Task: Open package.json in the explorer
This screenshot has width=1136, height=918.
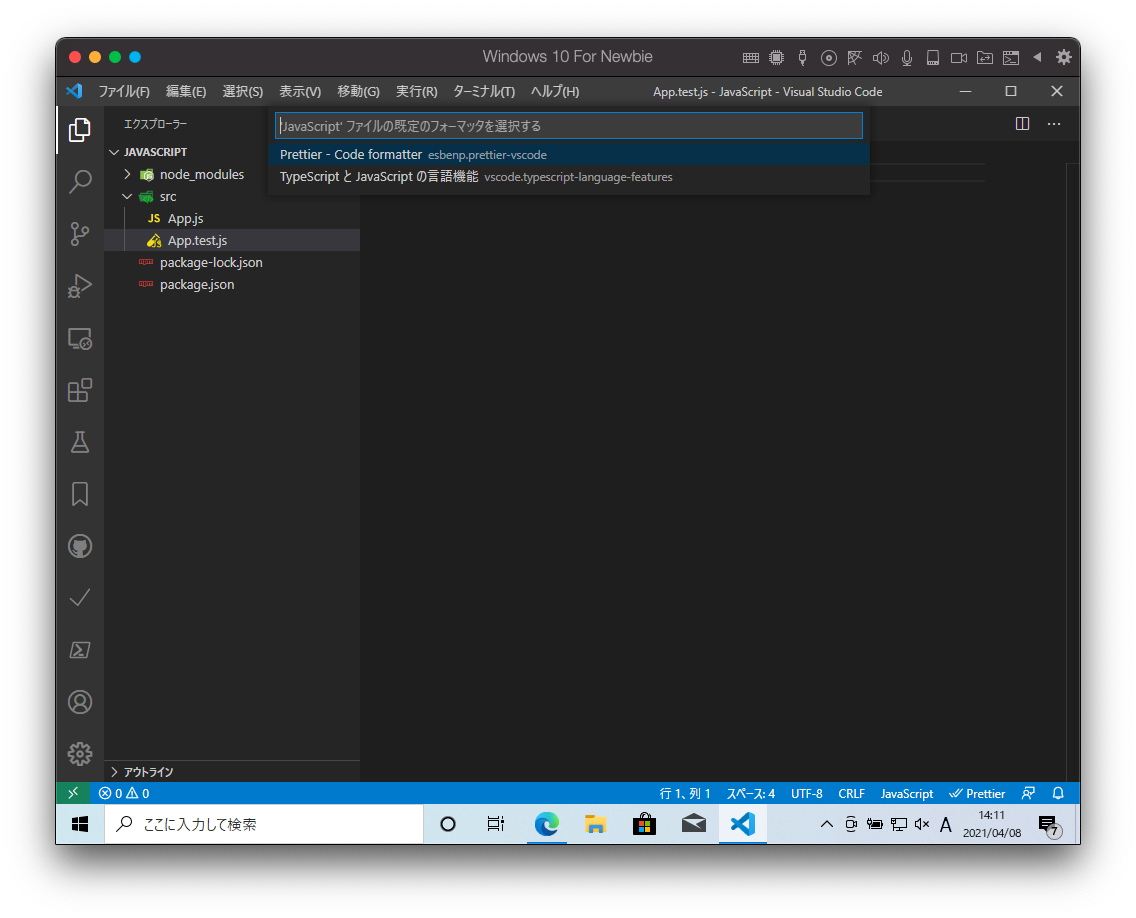Action: 197,285
